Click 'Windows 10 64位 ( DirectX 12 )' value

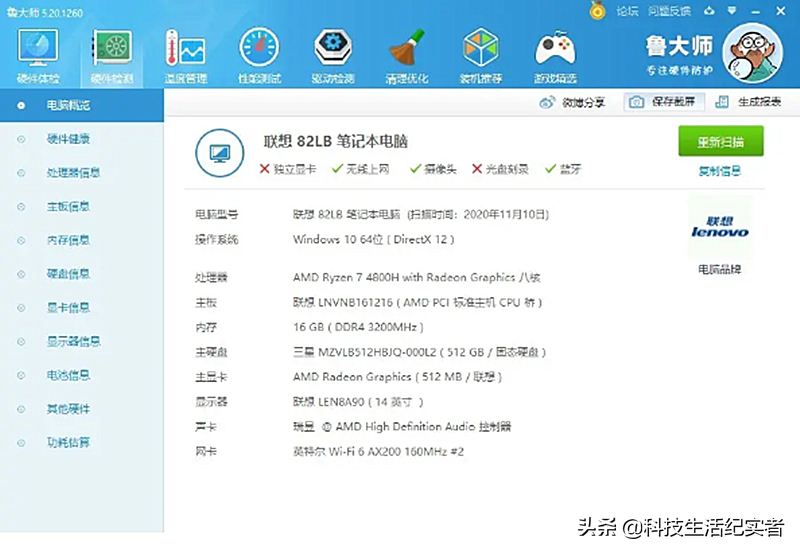373,239
